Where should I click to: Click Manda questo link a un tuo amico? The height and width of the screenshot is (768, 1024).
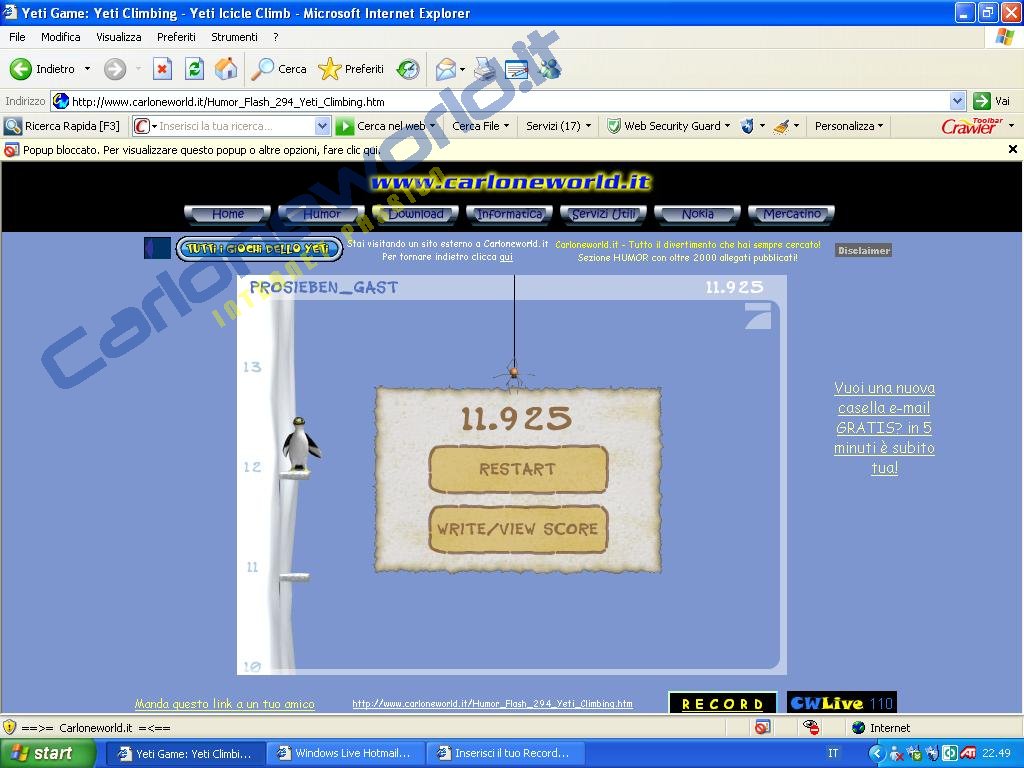pyautogui.click(x=225, y=704)
